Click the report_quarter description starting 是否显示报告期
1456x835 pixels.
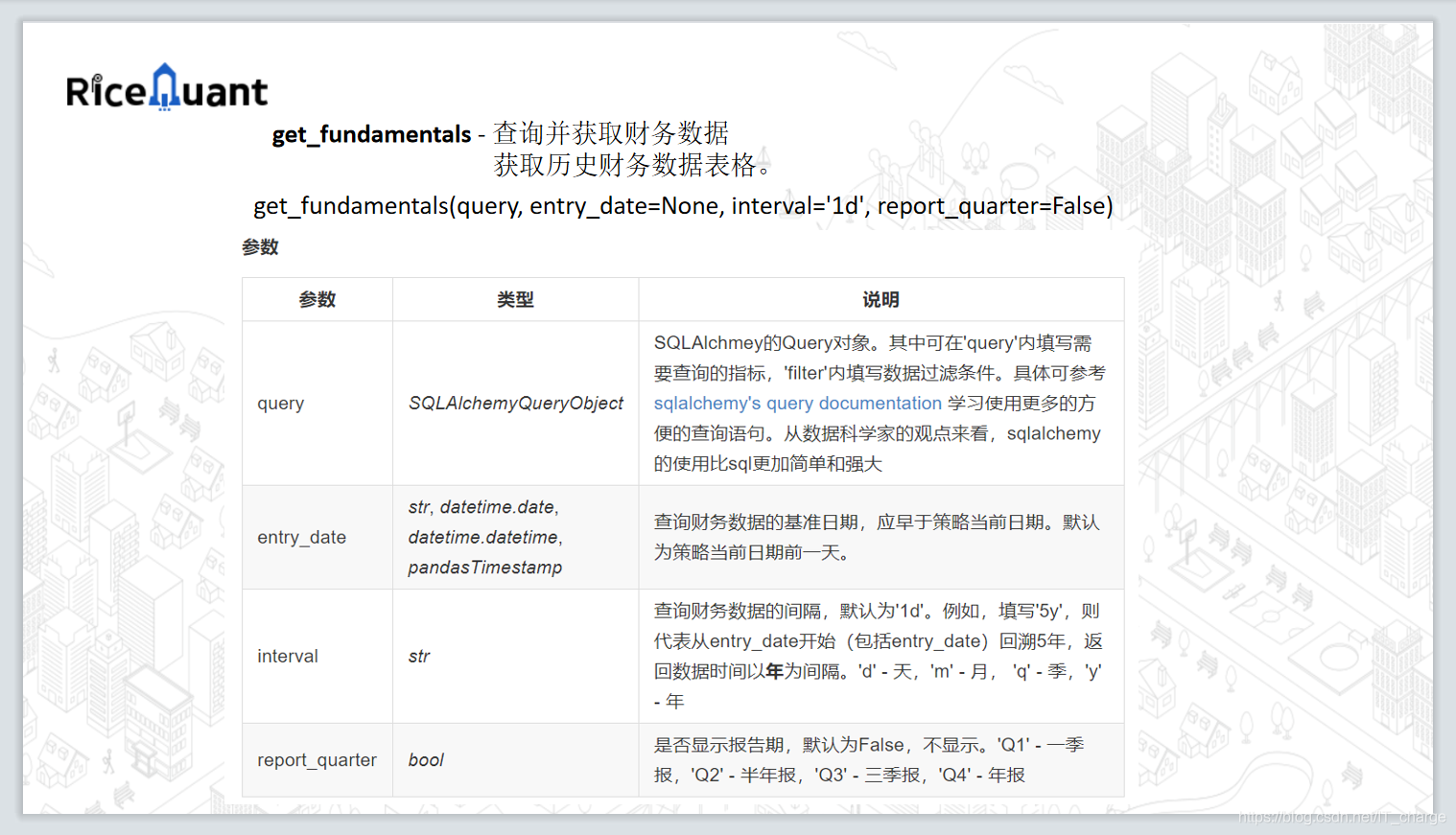869,760
